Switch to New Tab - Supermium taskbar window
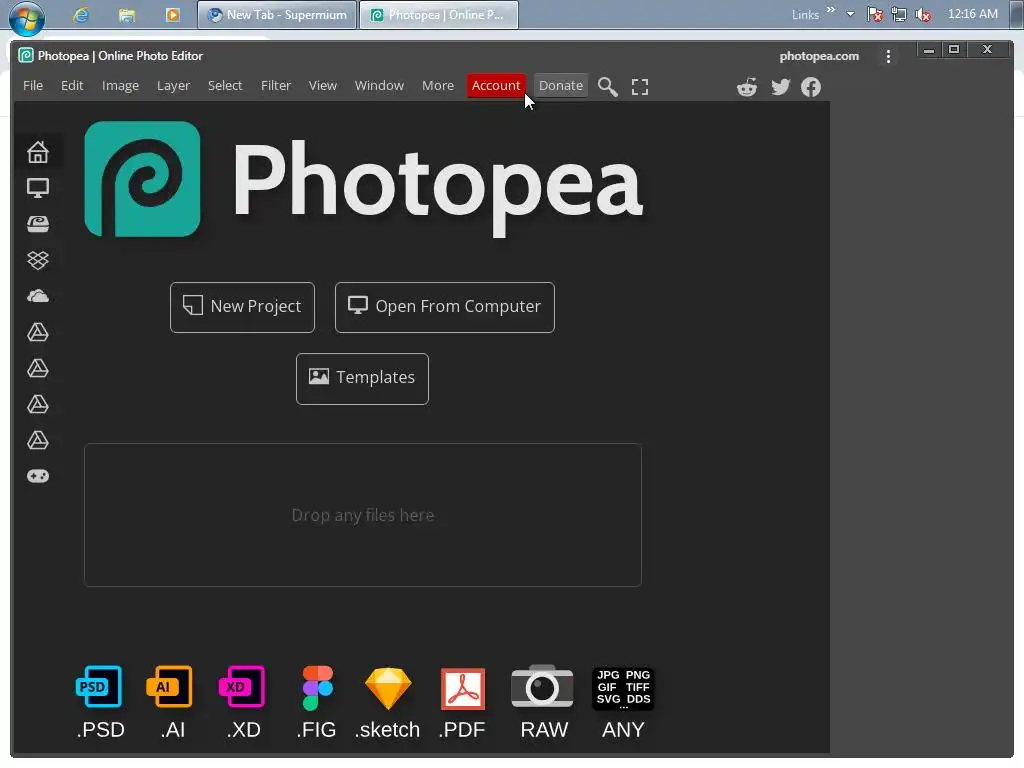 click(277, 15)
